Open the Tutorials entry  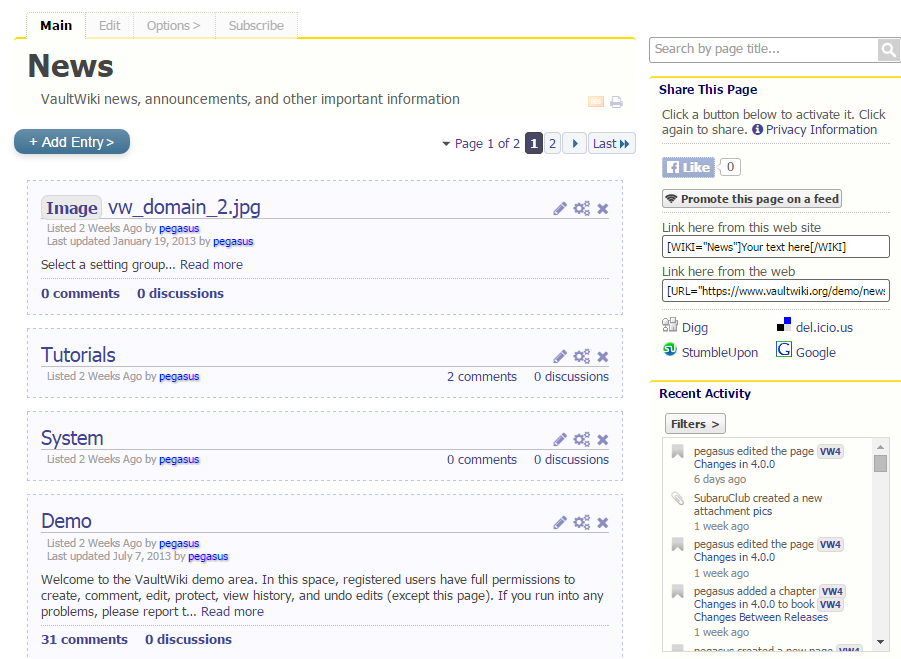click(78, 355)
